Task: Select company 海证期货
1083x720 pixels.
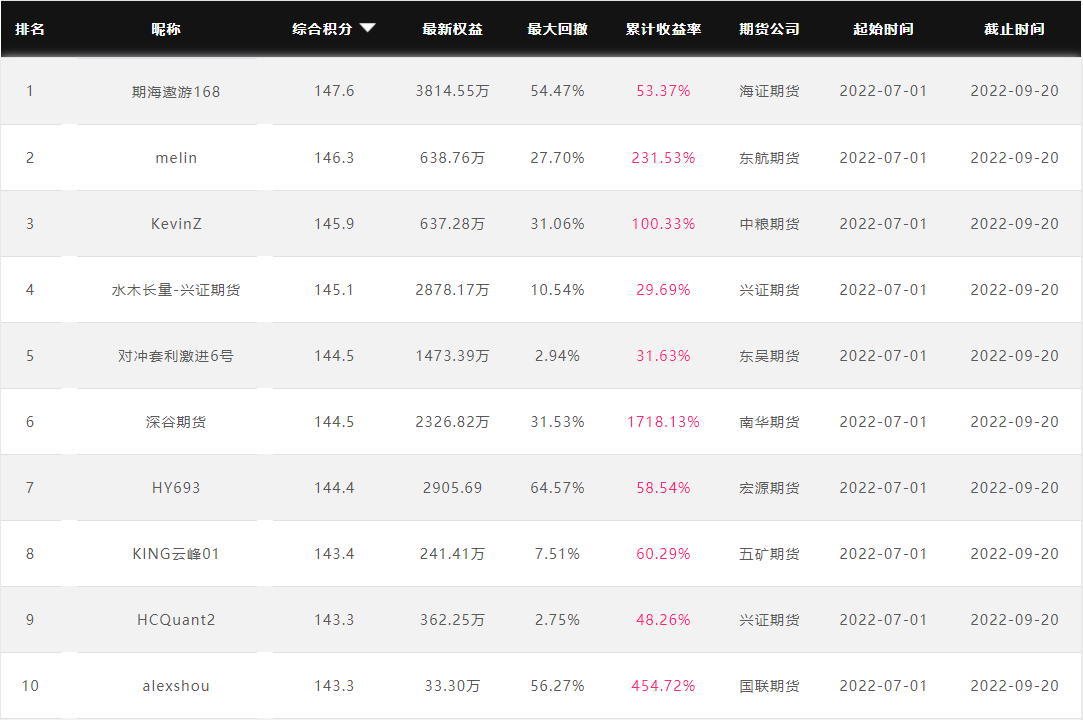Action: pyautogui.click(x=769, y=91)
